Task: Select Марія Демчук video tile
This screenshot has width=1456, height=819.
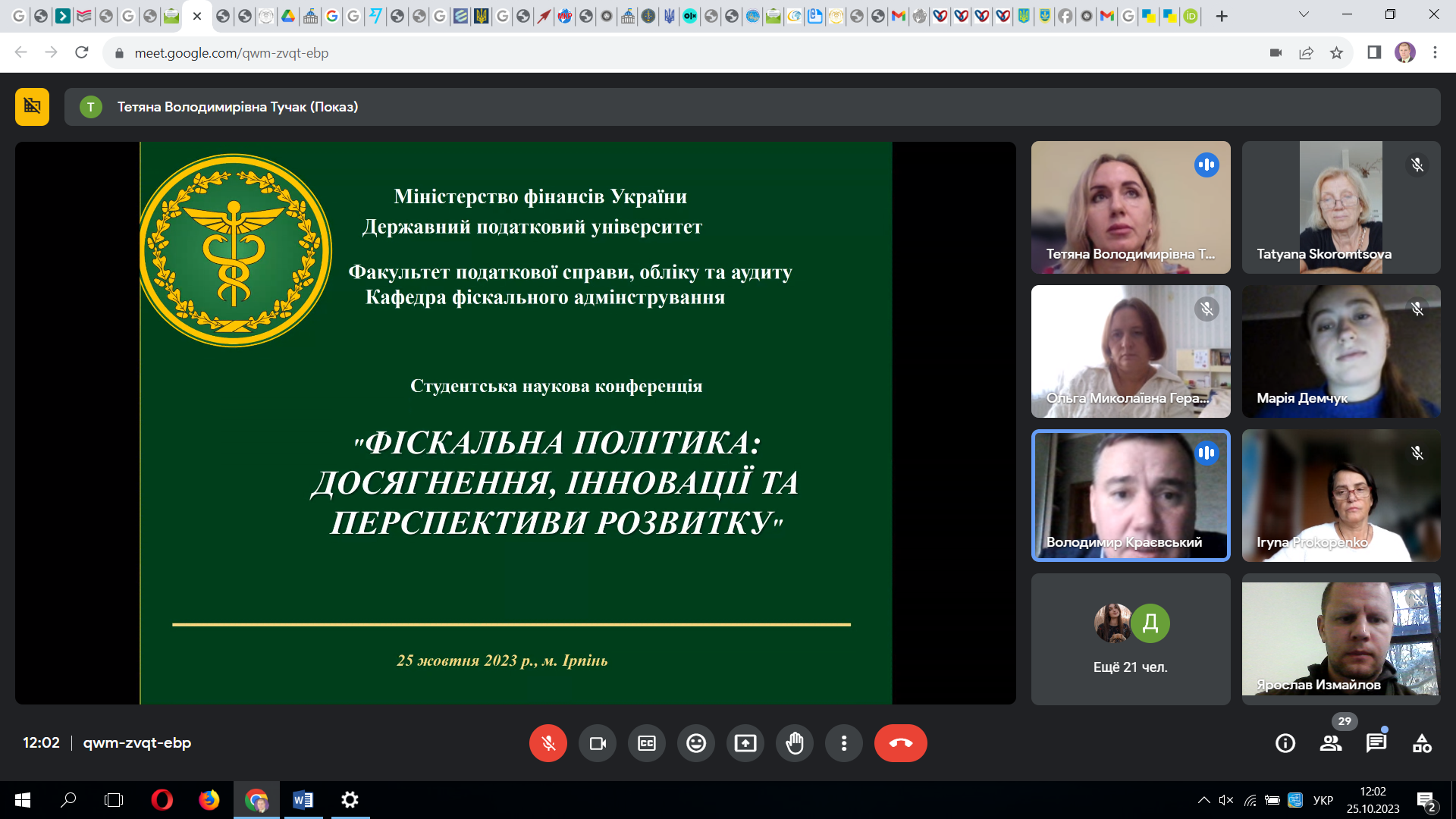Action: coord(1341,351)
